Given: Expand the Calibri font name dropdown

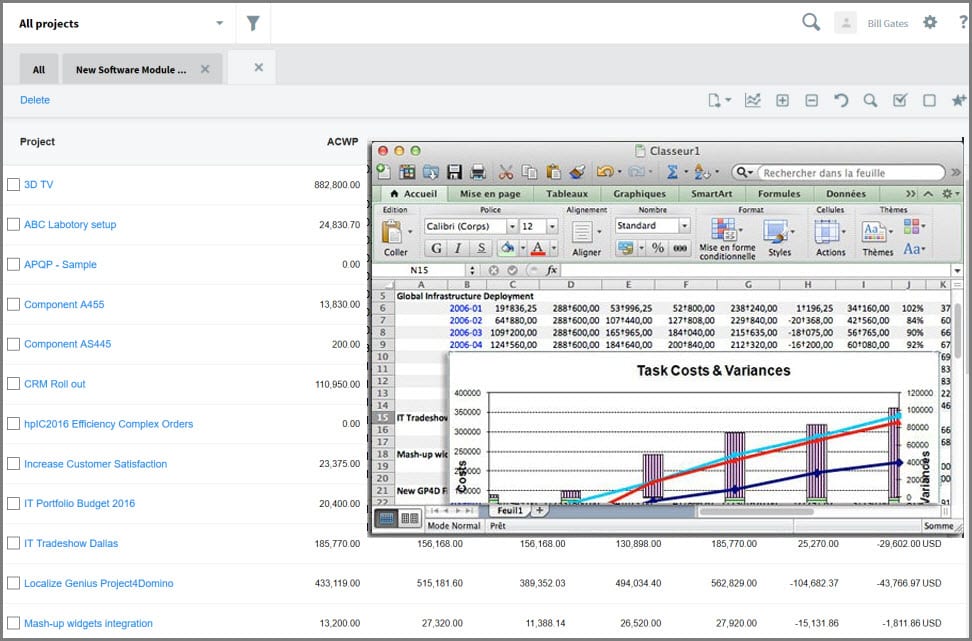Looking at the screenshot, I should click(x=512, y=227).
